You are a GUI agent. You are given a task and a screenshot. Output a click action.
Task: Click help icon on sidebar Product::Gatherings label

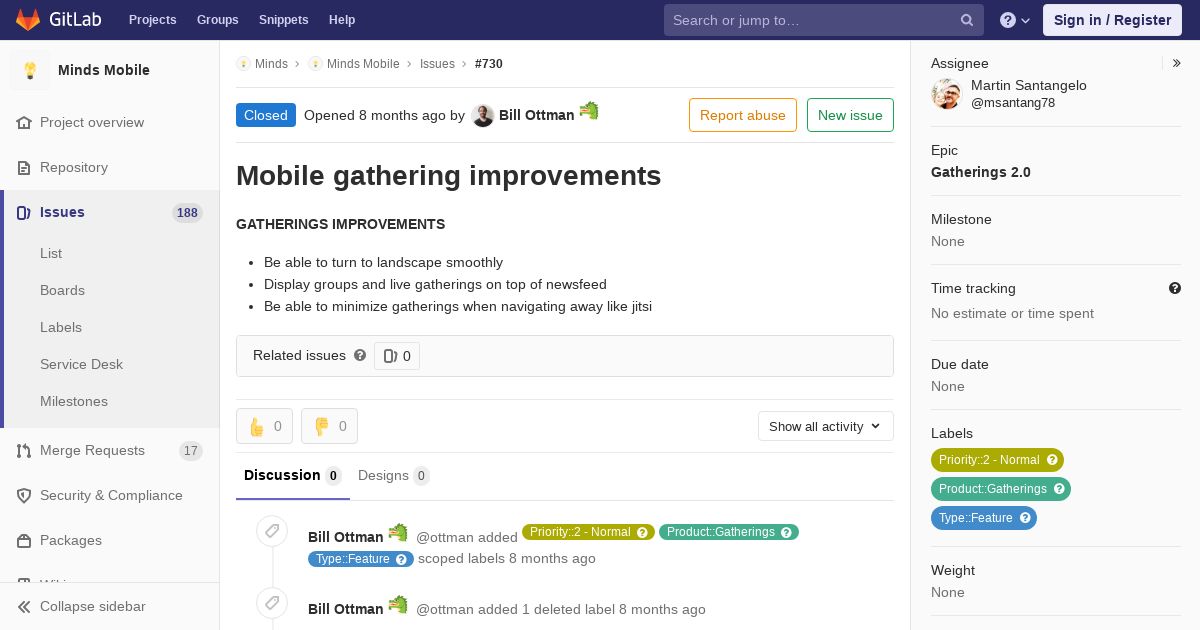click(x=1059, y=489)
